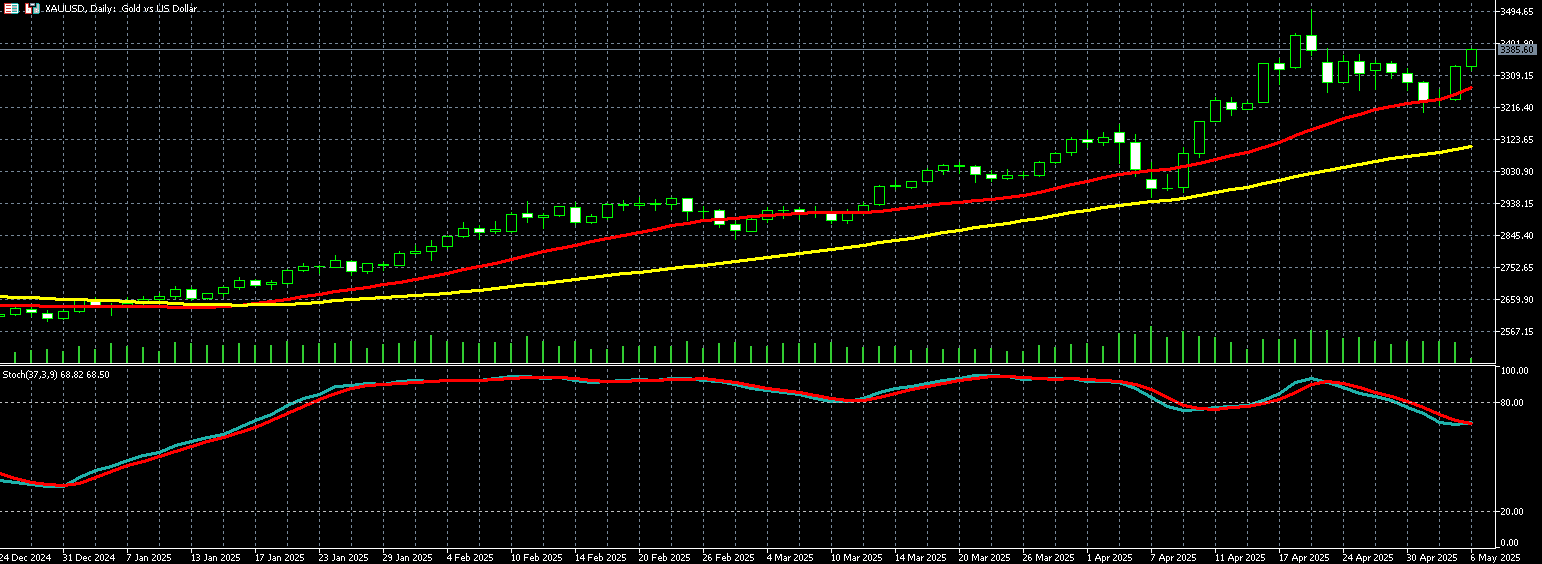
Task: Click the 3494.65 price axis label
Action: coord(1517,12)
